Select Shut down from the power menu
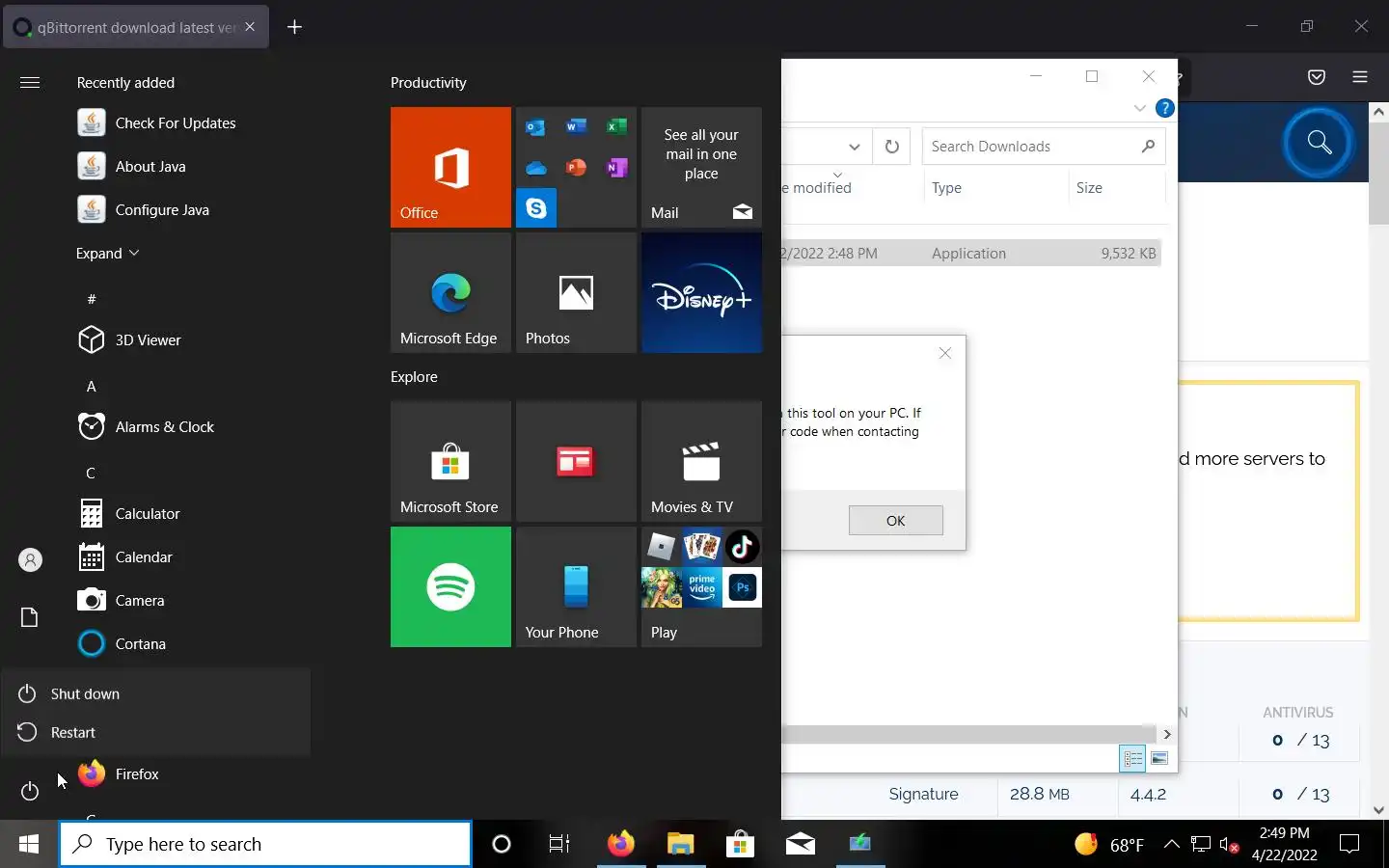This screenshot has height=868, width=1389. pos(156,693)
